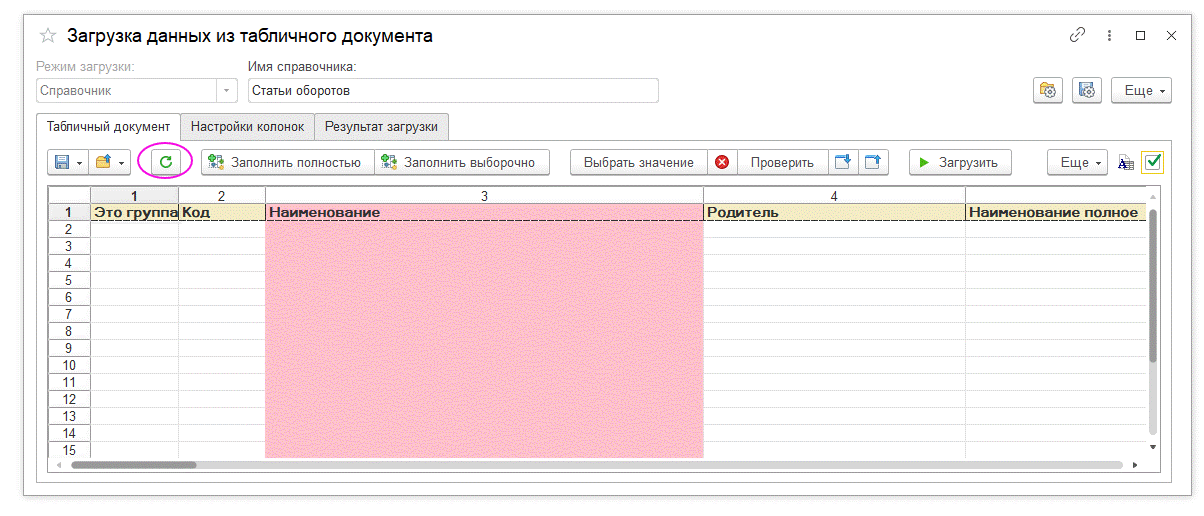Click the open folder icon in toolbar

tap(102, 162)
